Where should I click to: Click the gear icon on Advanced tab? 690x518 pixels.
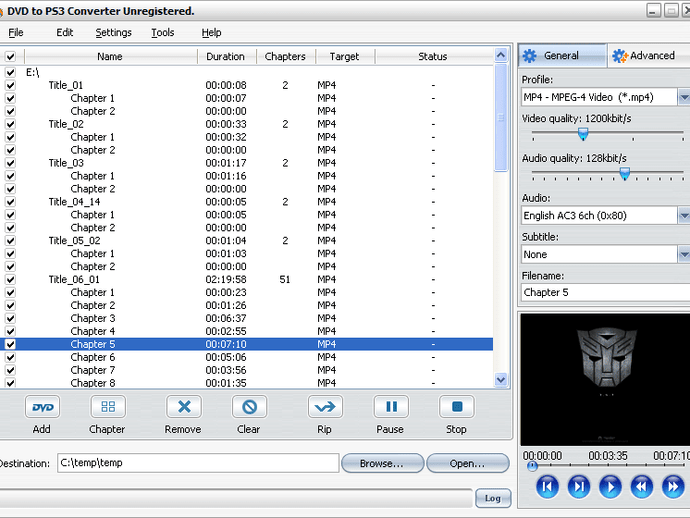point(620,56)
